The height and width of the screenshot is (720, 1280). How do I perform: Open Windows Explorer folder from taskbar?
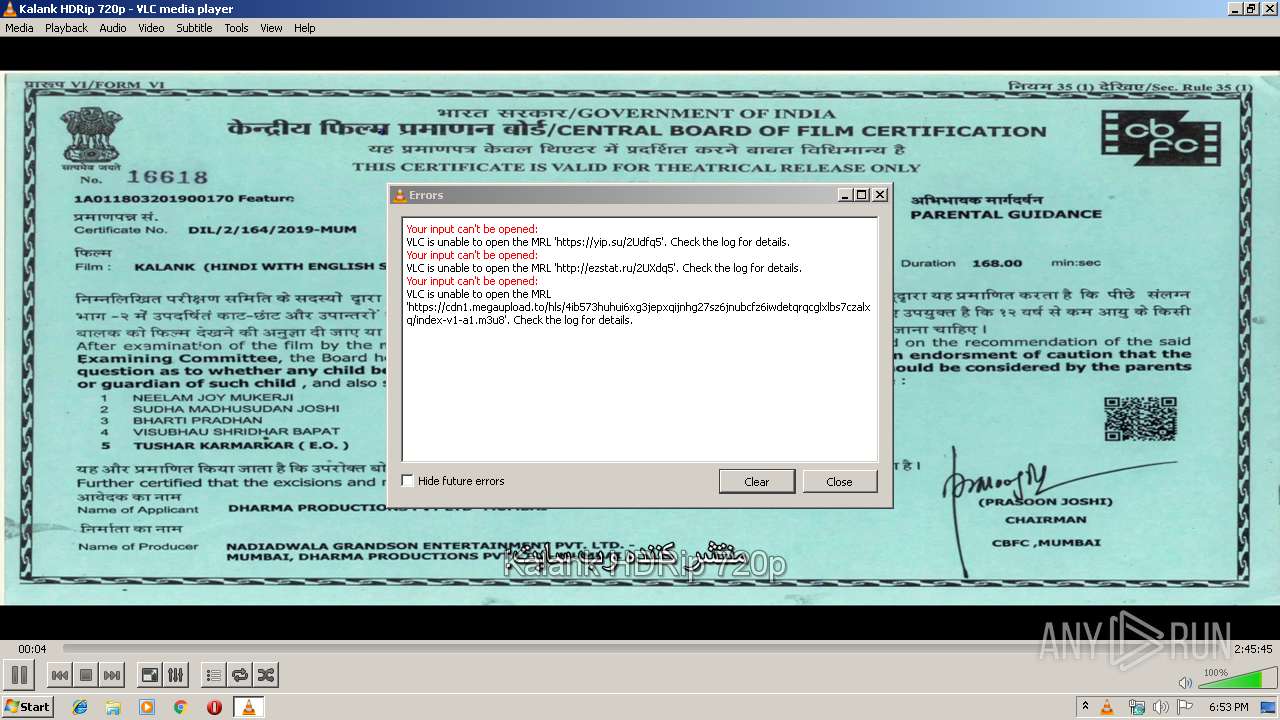coord(113,707)
